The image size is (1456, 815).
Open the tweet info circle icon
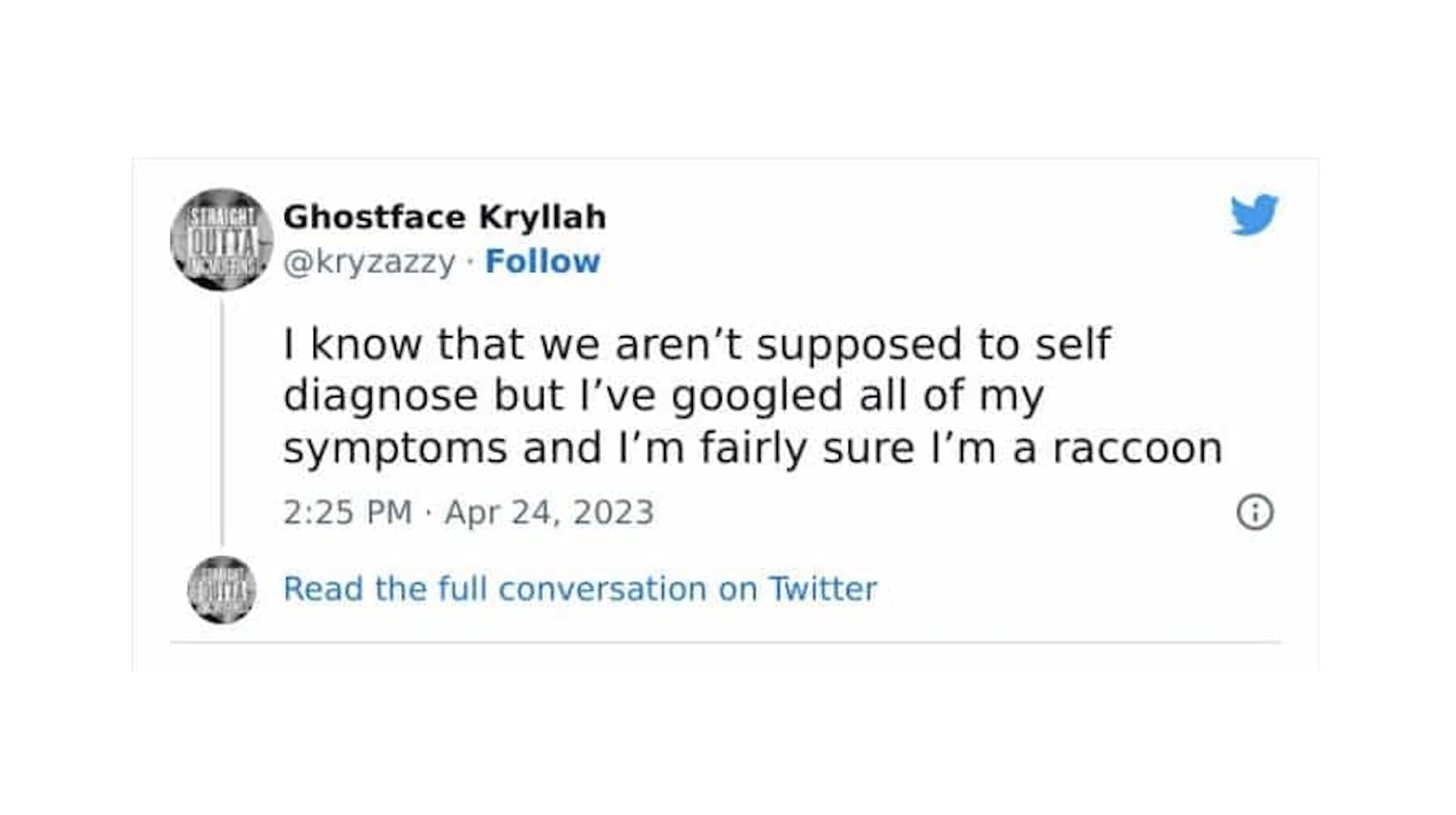1255,512
